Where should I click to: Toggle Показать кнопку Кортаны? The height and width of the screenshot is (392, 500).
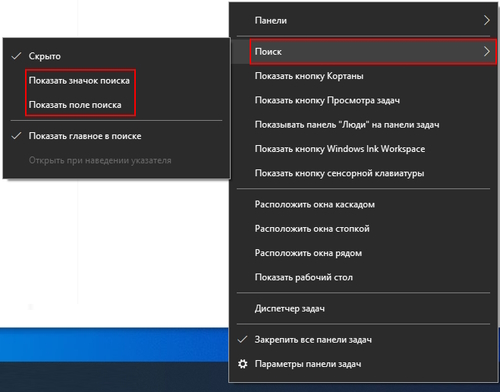pos(363,76)
